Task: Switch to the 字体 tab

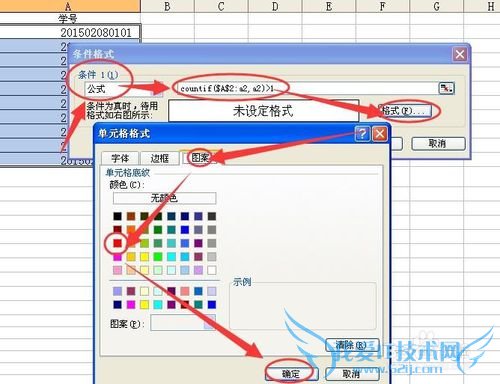Action: click(120, 158)
